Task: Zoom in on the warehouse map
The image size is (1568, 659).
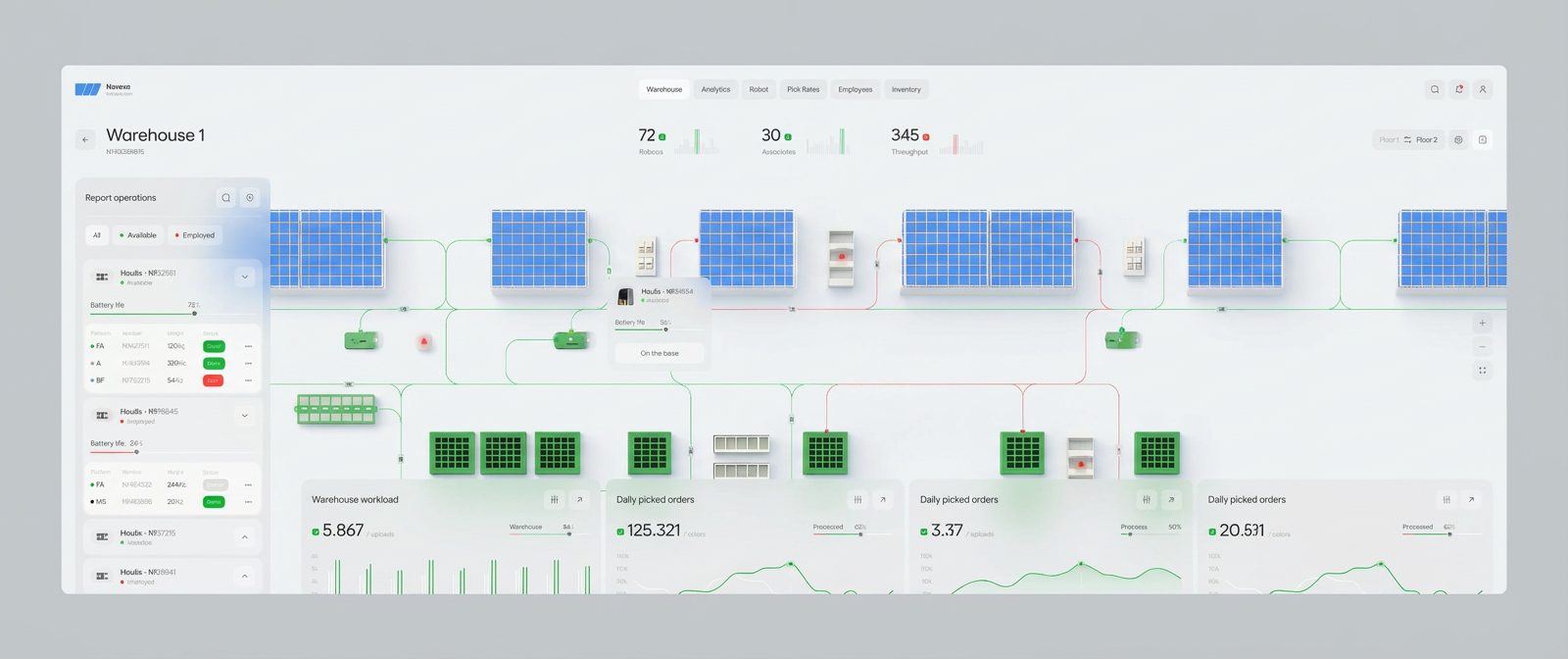Action: pos(1482,323)
